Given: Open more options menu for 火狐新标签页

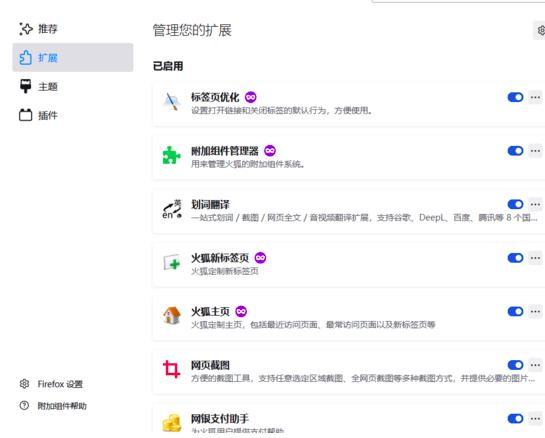Looking at the screenshot, I should (x=535, y=258).
